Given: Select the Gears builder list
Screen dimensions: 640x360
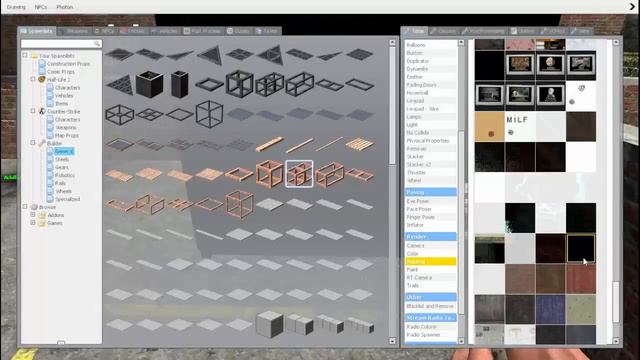Looking at the screenshot, I should pos(62,167).
